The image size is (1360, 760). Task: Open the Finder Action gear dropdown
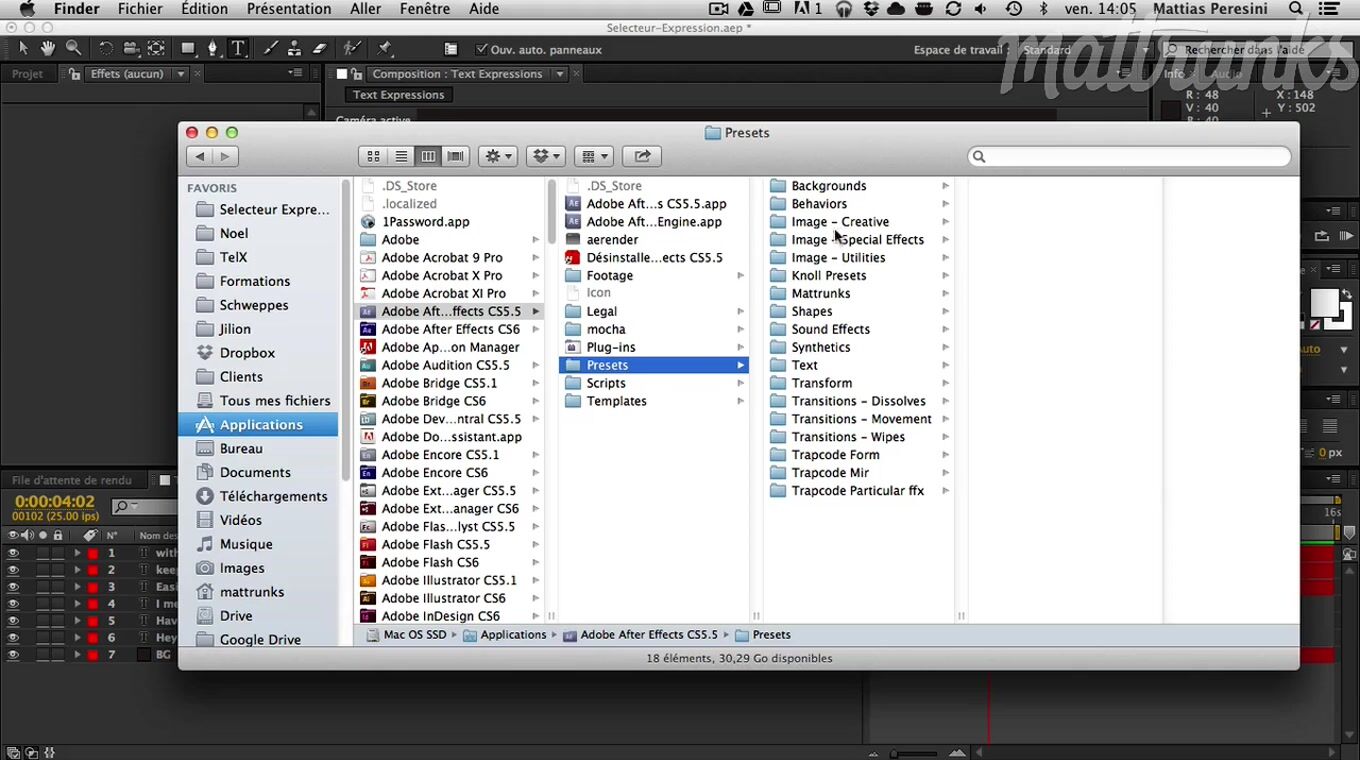(497, 156)
